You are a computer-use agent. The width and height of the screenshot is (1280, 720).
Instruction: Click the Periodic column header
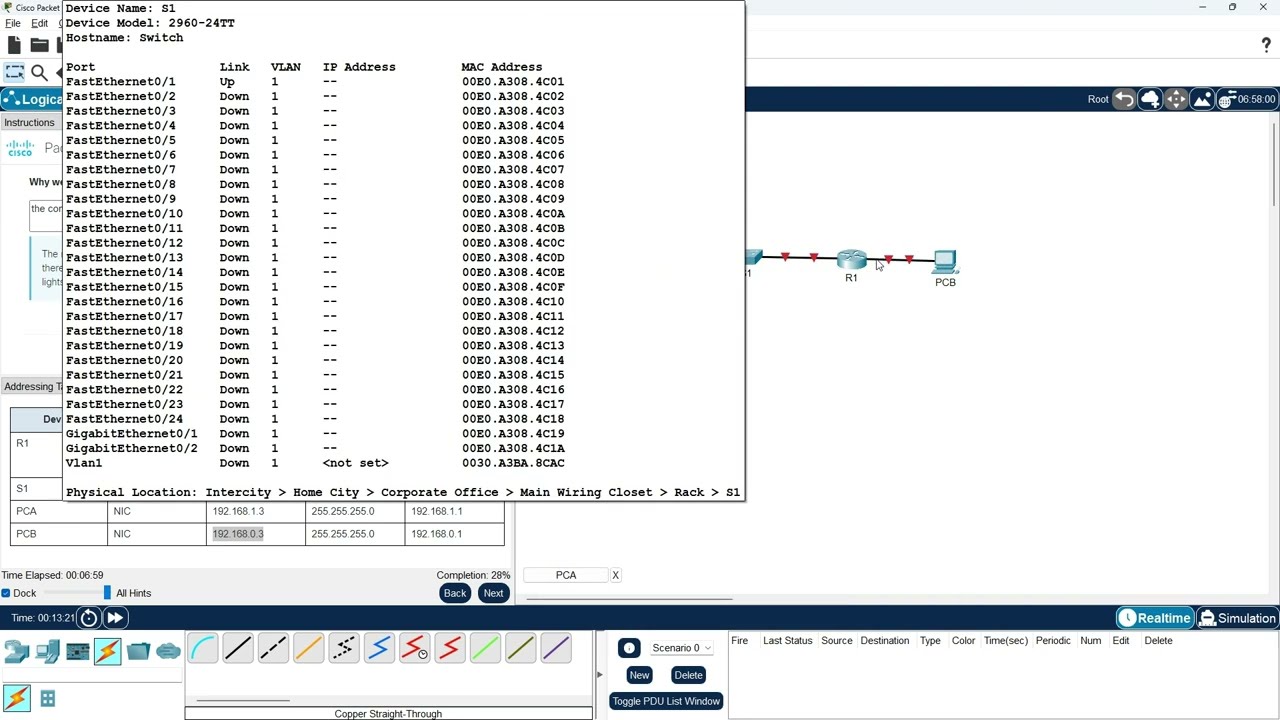1053,641
